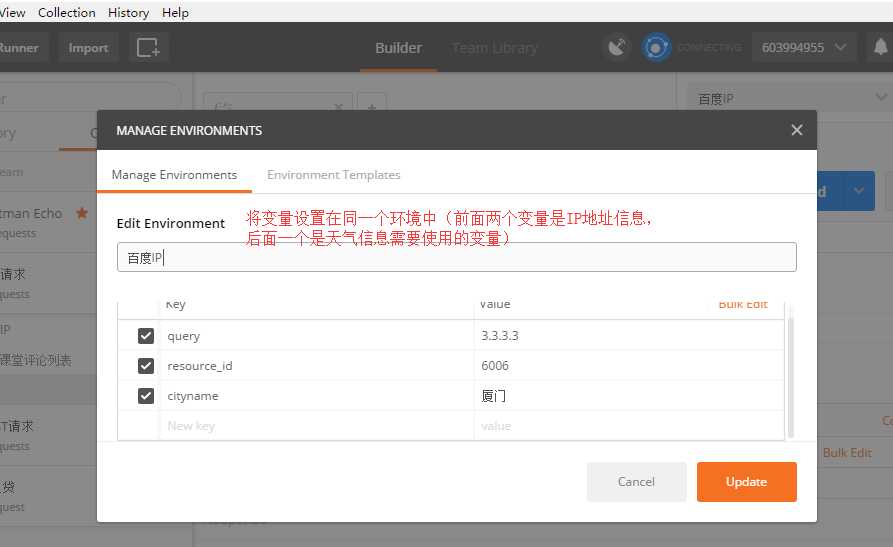Add a new request tab with plus

(372, 106)
